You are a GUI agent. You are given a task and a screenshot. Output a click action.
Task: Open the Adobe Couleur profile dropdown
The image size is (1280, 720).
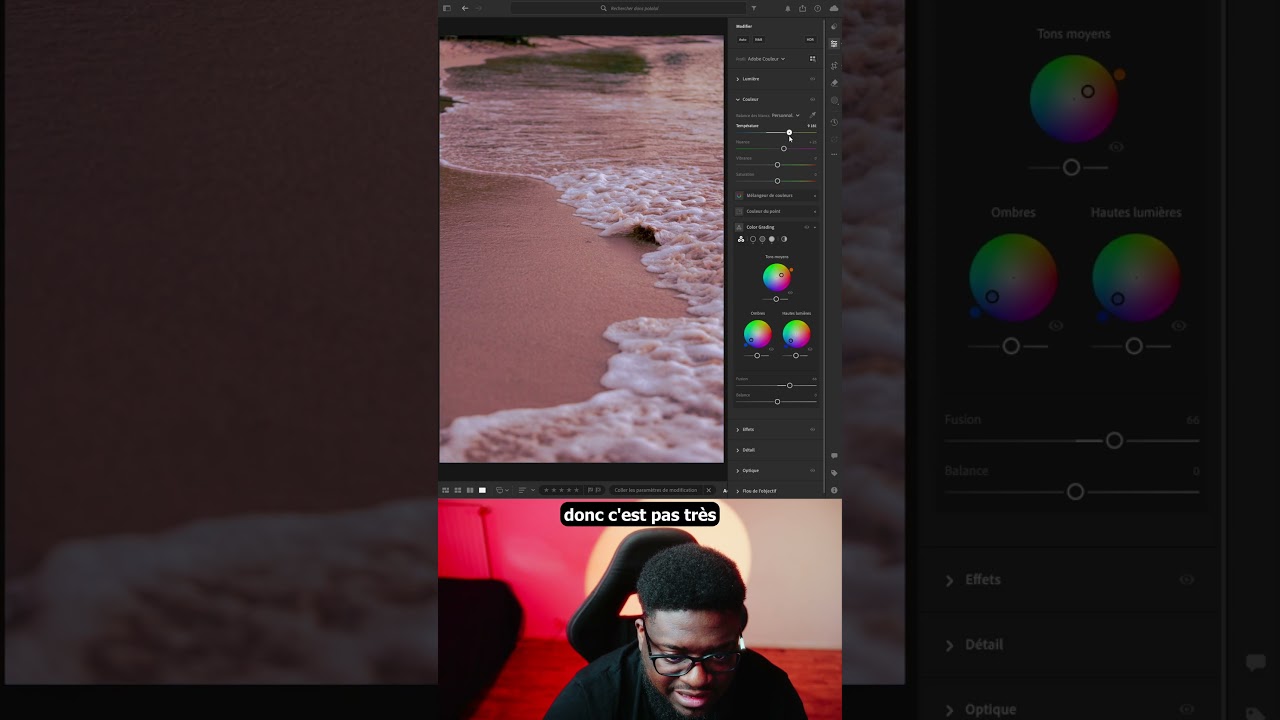pos(766,59)
